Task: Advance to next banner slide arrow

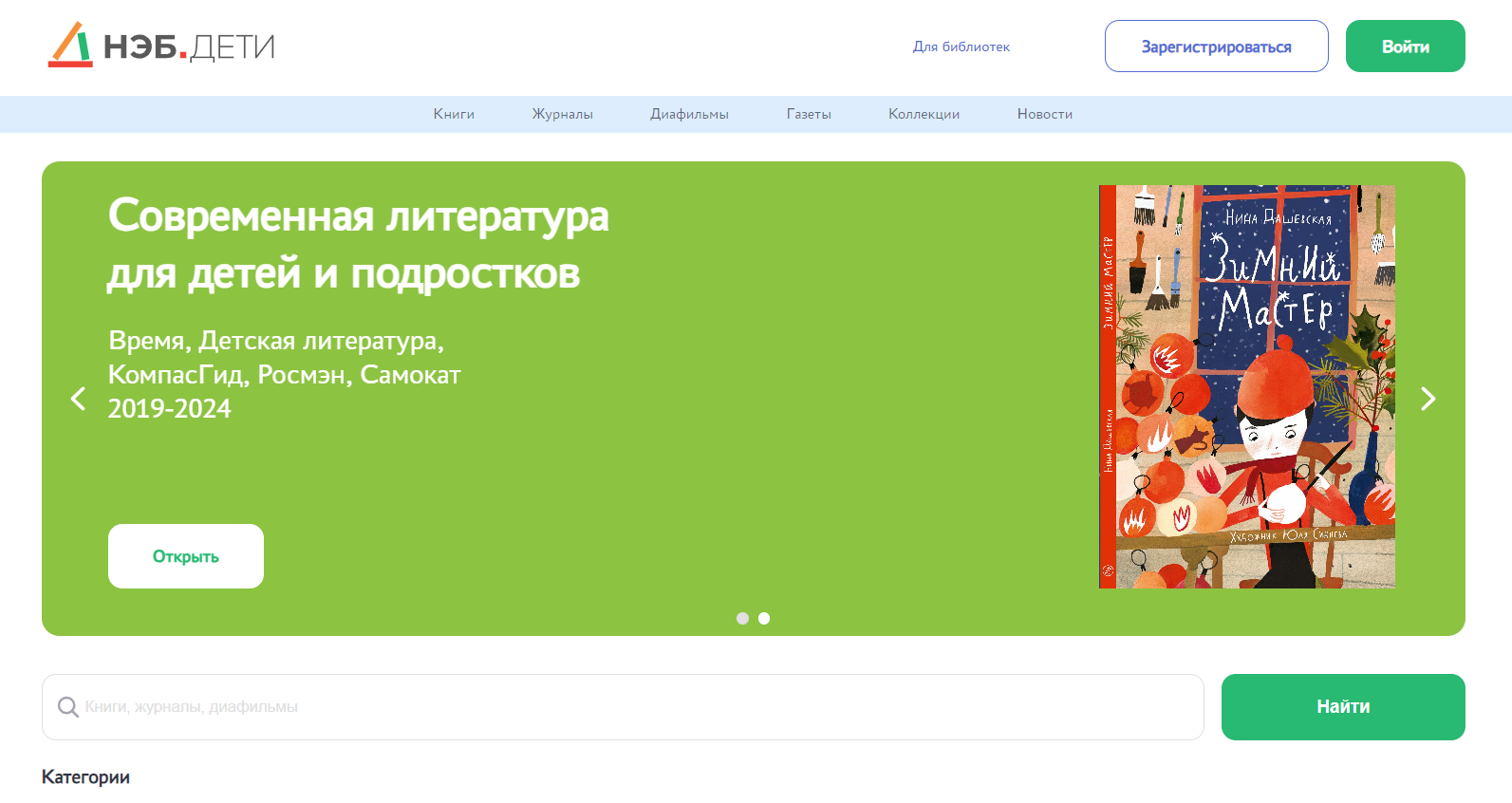Action: pos(1428,399)
